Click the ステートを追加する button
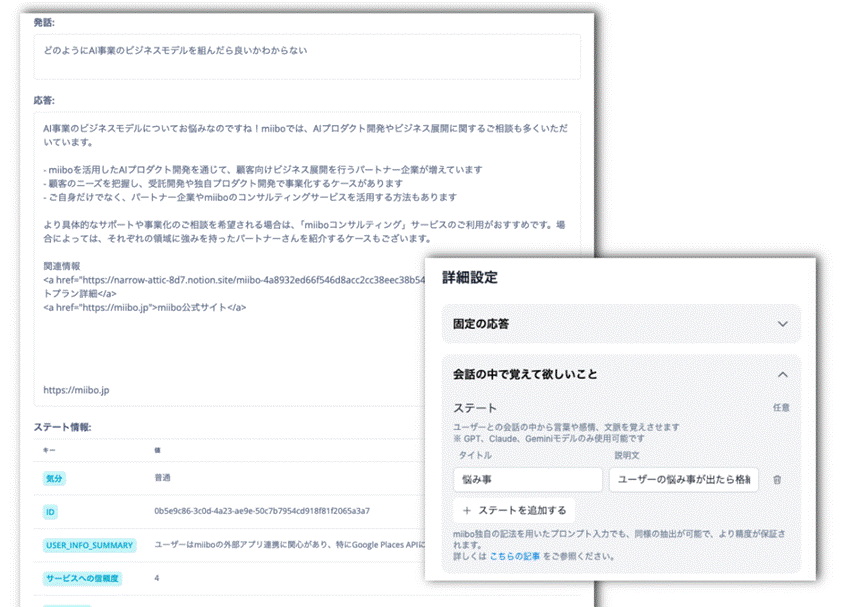This screenshot has height=607, width=850. (513, 510)
